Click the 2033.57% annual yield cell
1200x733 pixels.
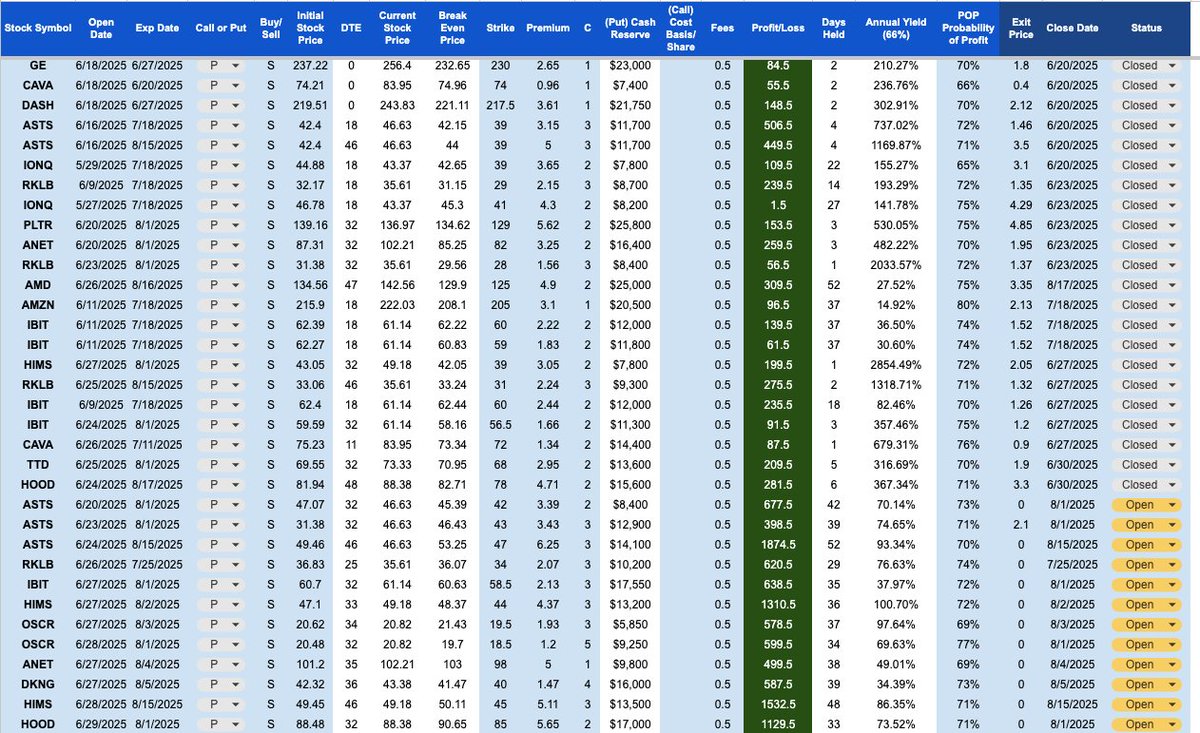896,265
